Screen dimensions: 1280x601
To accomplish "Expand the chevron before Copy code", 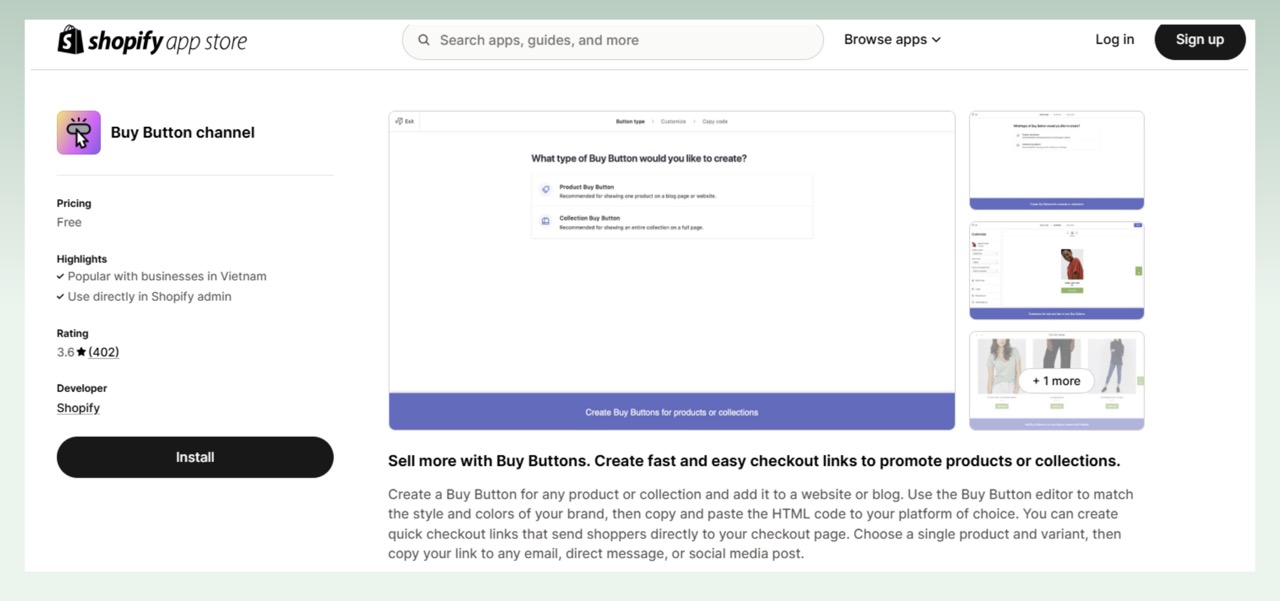I will coord(694,121).
